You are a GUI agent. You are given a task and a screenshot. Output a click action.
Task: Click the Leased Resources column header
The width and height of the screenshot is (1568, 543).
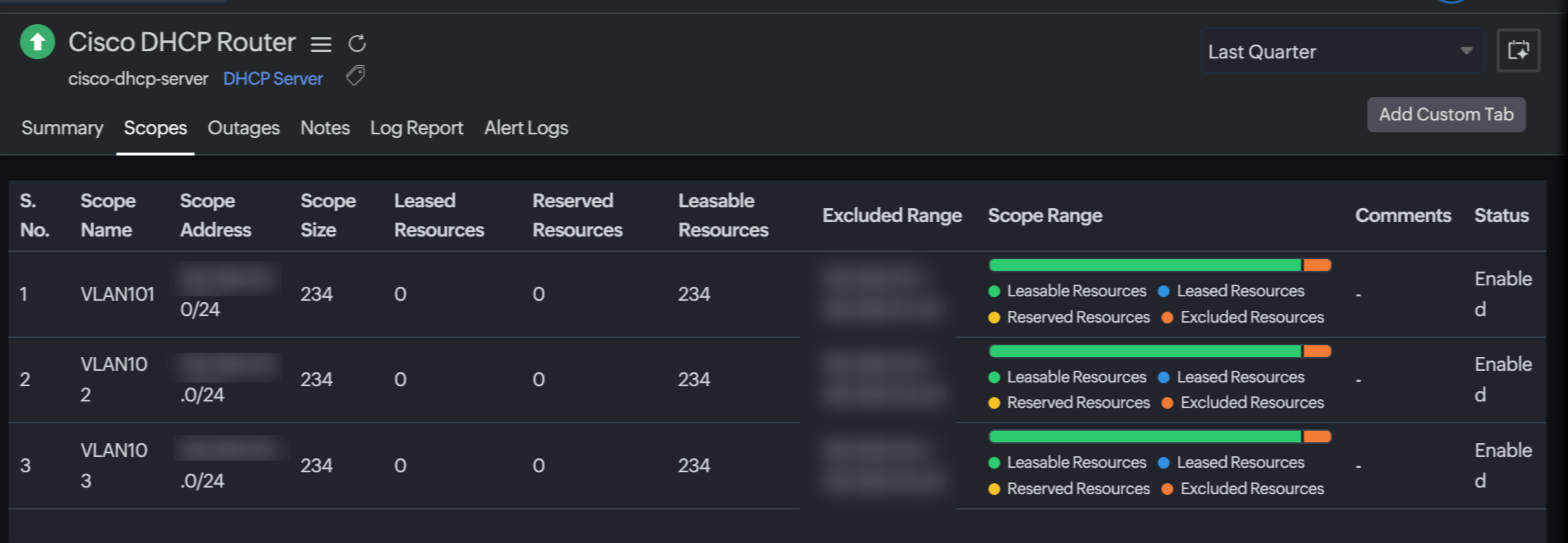click(x=439, y=215)
